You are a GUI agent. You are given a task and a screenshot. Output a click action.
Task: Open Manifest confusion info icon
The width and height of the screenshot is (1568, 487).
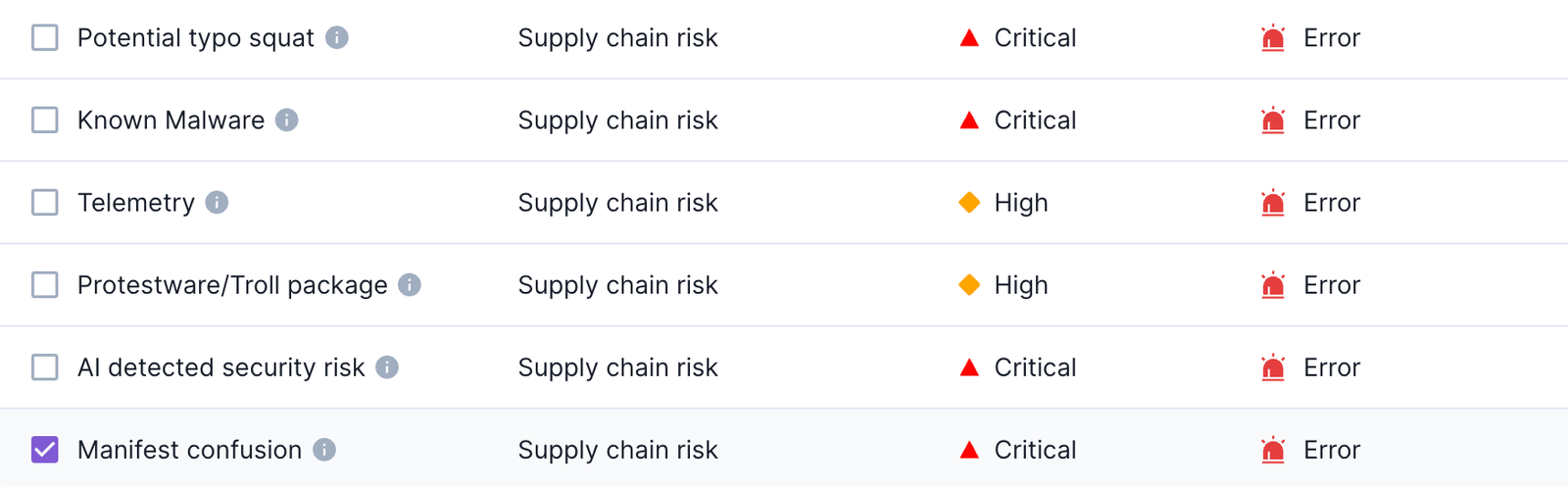(324, 449)
